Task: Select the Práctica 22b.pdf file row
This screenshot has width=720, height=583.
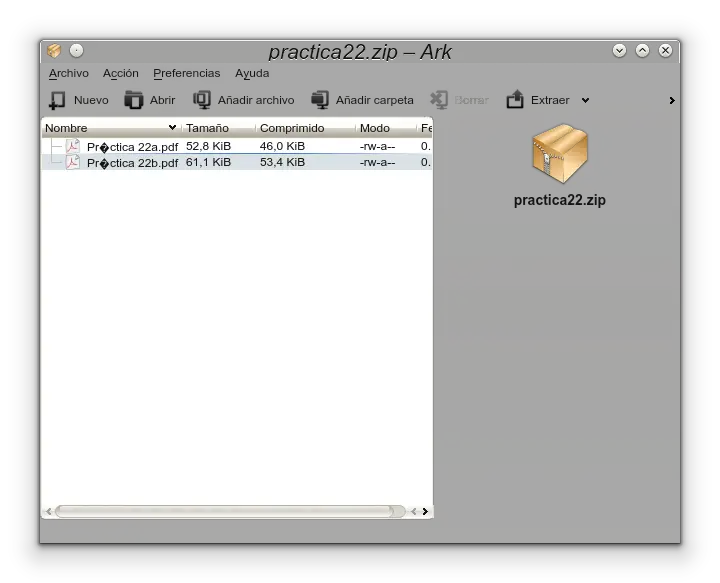Action: [237, 163]
